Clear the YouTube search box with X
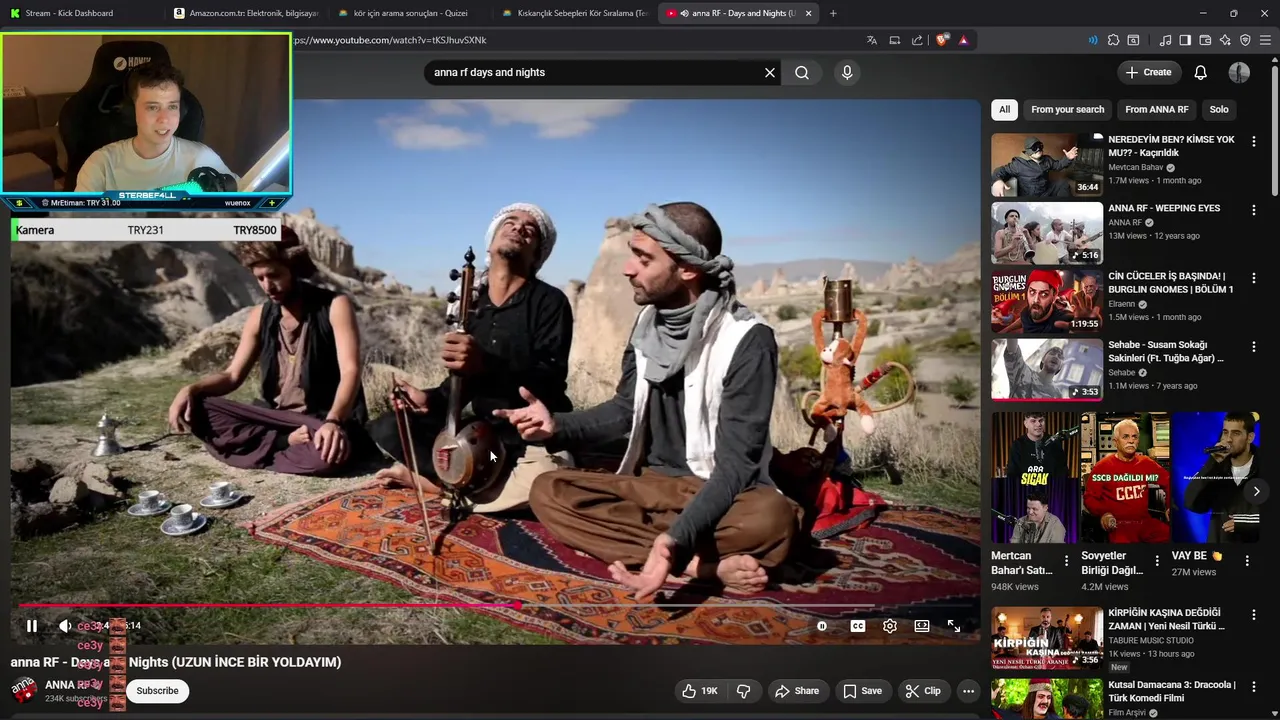 770,73
